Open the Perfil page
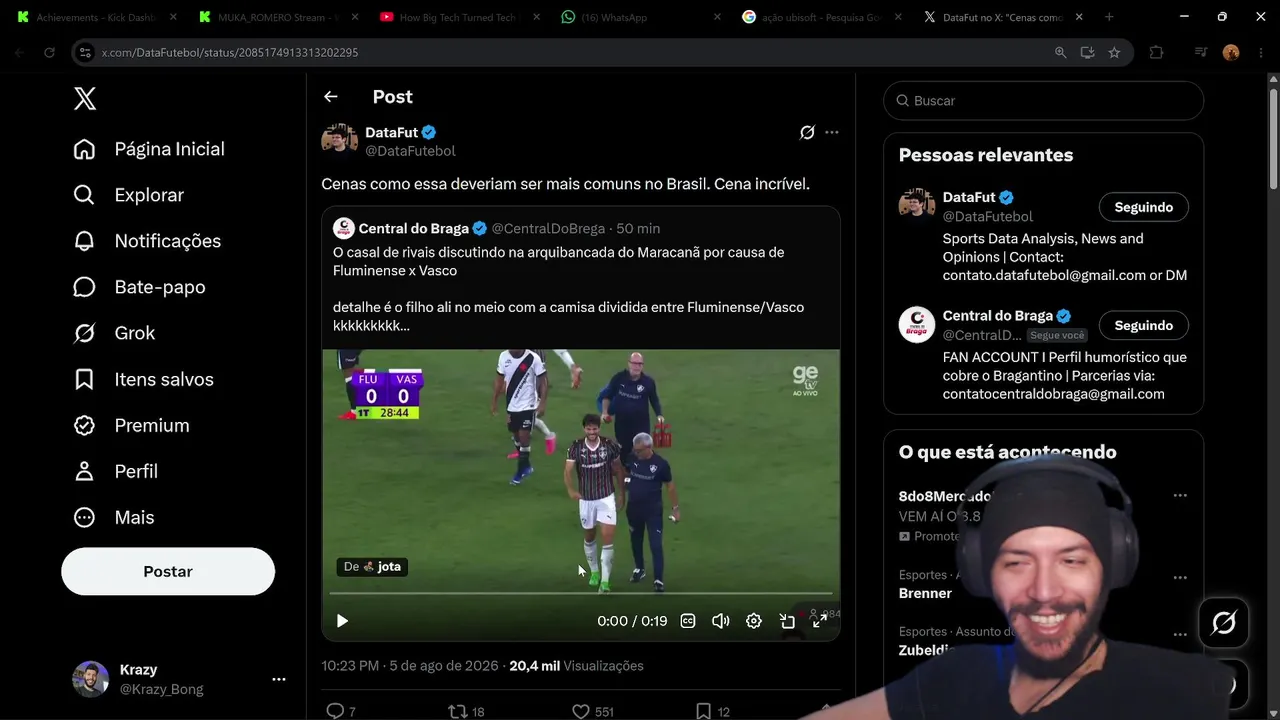1280x720 pixels. coord(116,471)
